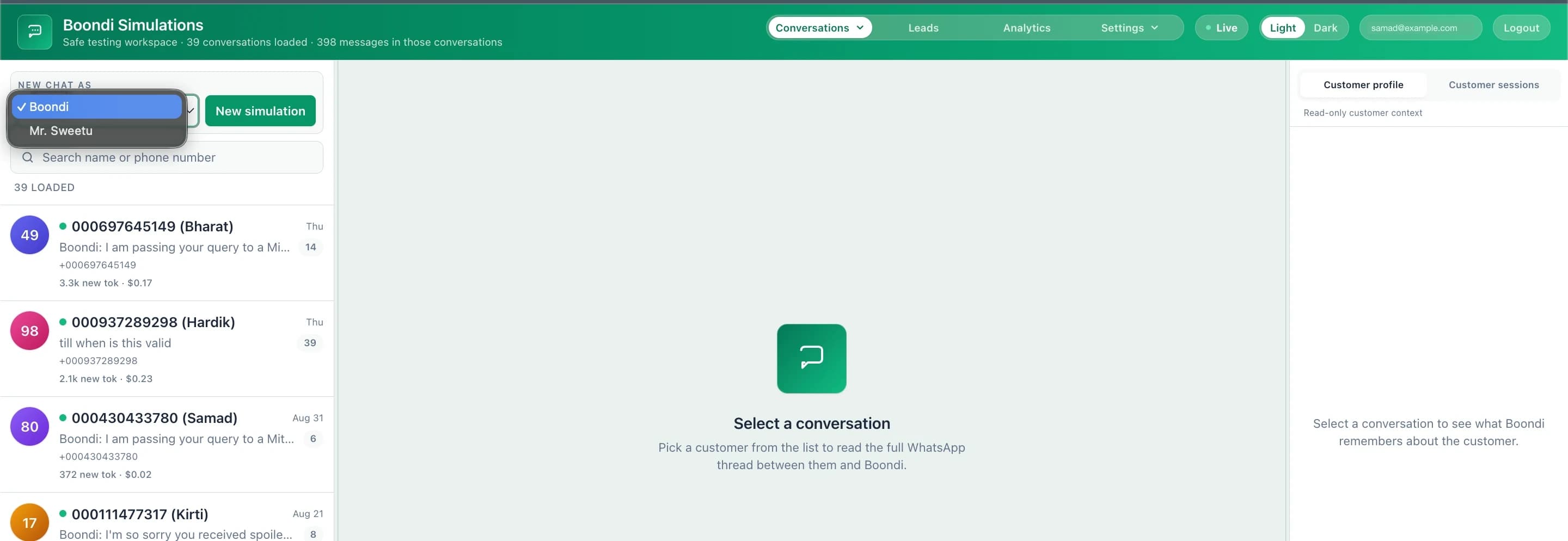The image size is (1568, 541).
Task: Click the 'Select a conversation' heading
Action: click(x=811, y=423)
